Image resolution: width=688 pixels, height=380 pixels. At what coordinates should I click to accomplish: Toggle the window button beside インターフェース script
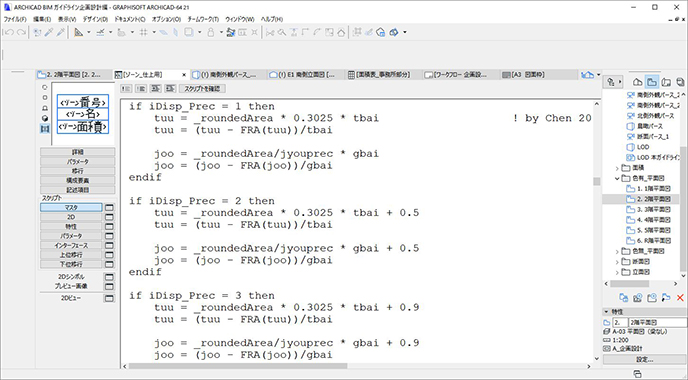tap(109, 246)
